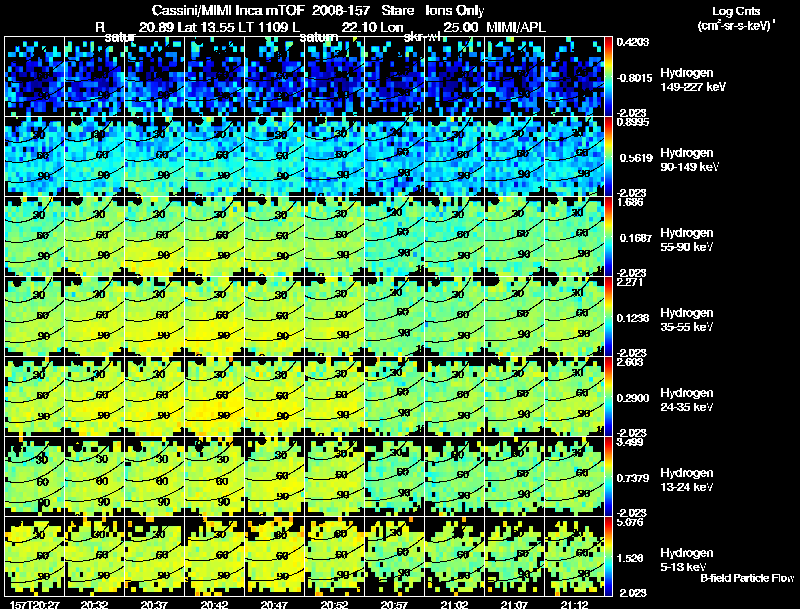This screenshot has height=609, width=800.
Task: Click the 1.528 colorbar midpoint value
Action: [630, 559]
